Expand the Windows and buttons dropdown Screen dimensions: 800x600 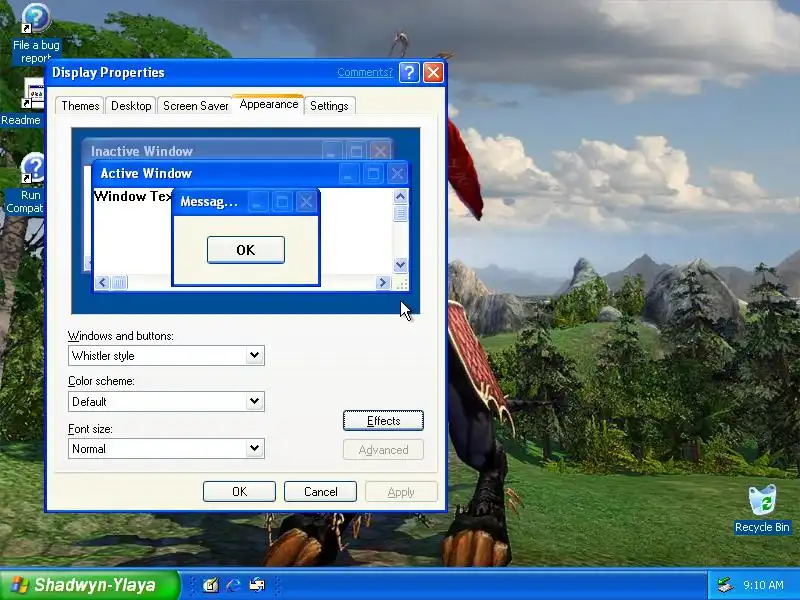click(254, 355)
